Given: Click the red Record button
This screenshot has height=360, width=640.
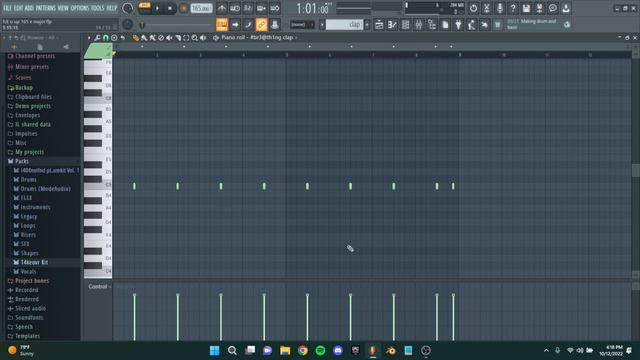Looking at the screenshot, I should 184,8.
